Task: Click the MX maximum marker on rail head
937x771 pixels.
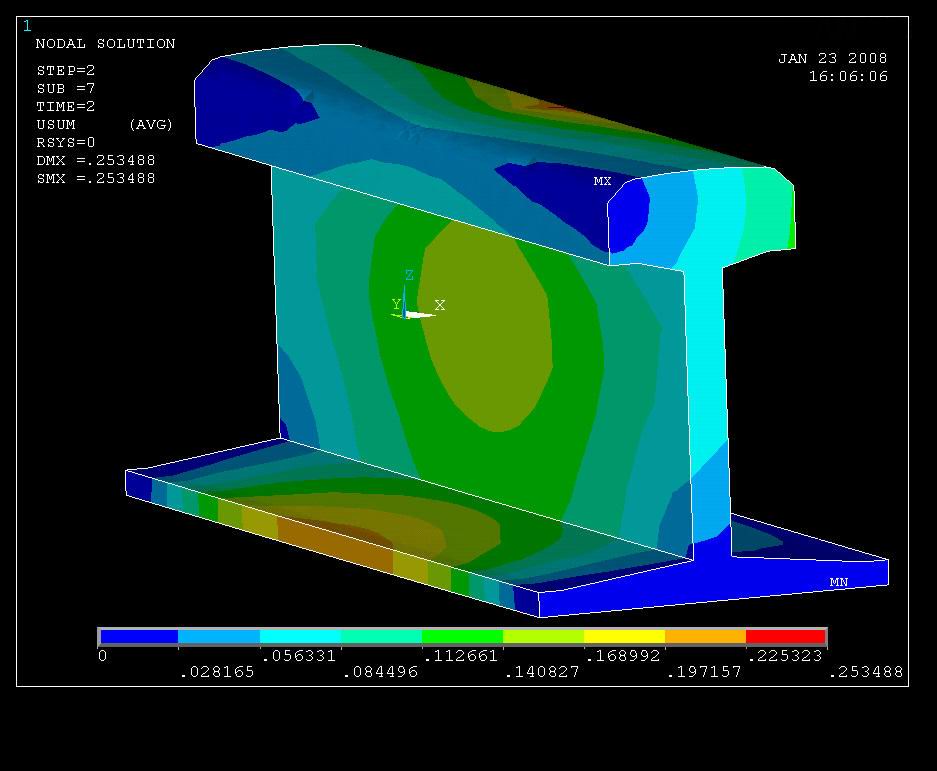Action: (602, 181)
